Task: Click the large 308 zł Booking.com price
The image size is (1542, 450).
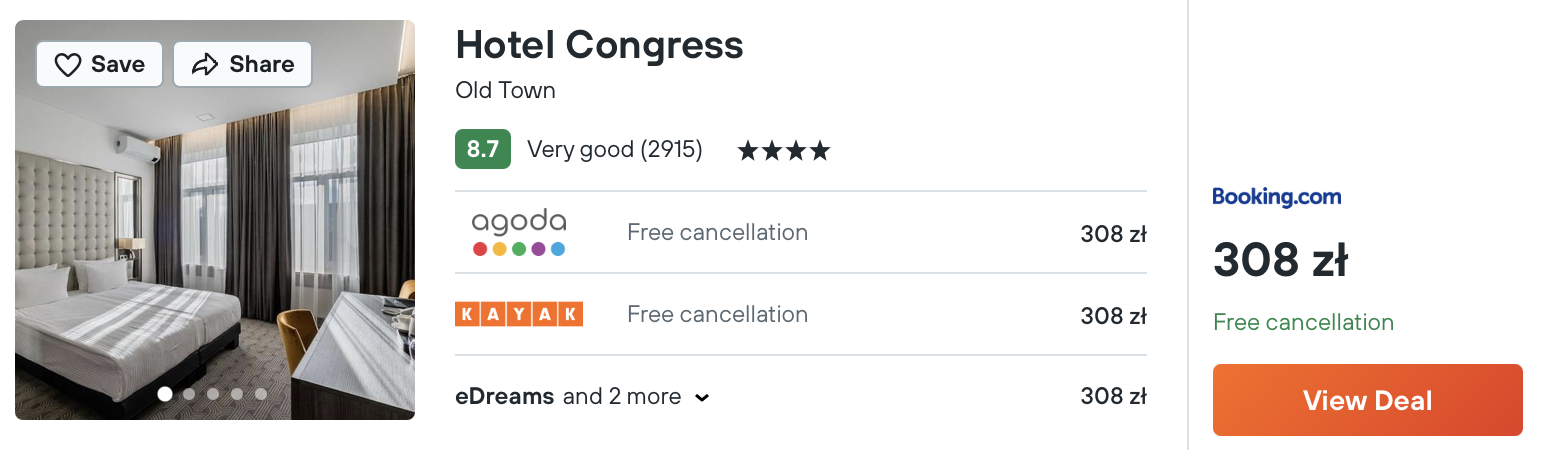Action: pos(1280,261)
